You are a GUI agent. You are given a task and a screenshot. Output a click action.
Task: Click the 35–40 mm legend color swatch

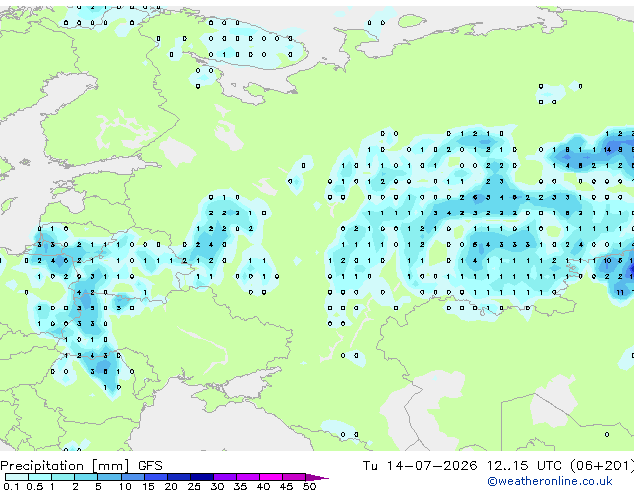point(248,477)
